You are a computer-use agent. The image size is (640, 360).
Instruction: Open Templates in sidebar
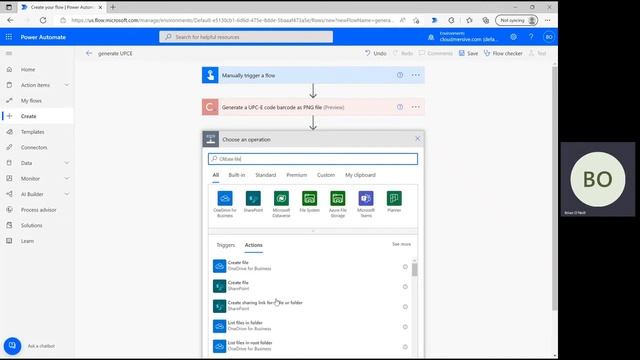(33, 132)
